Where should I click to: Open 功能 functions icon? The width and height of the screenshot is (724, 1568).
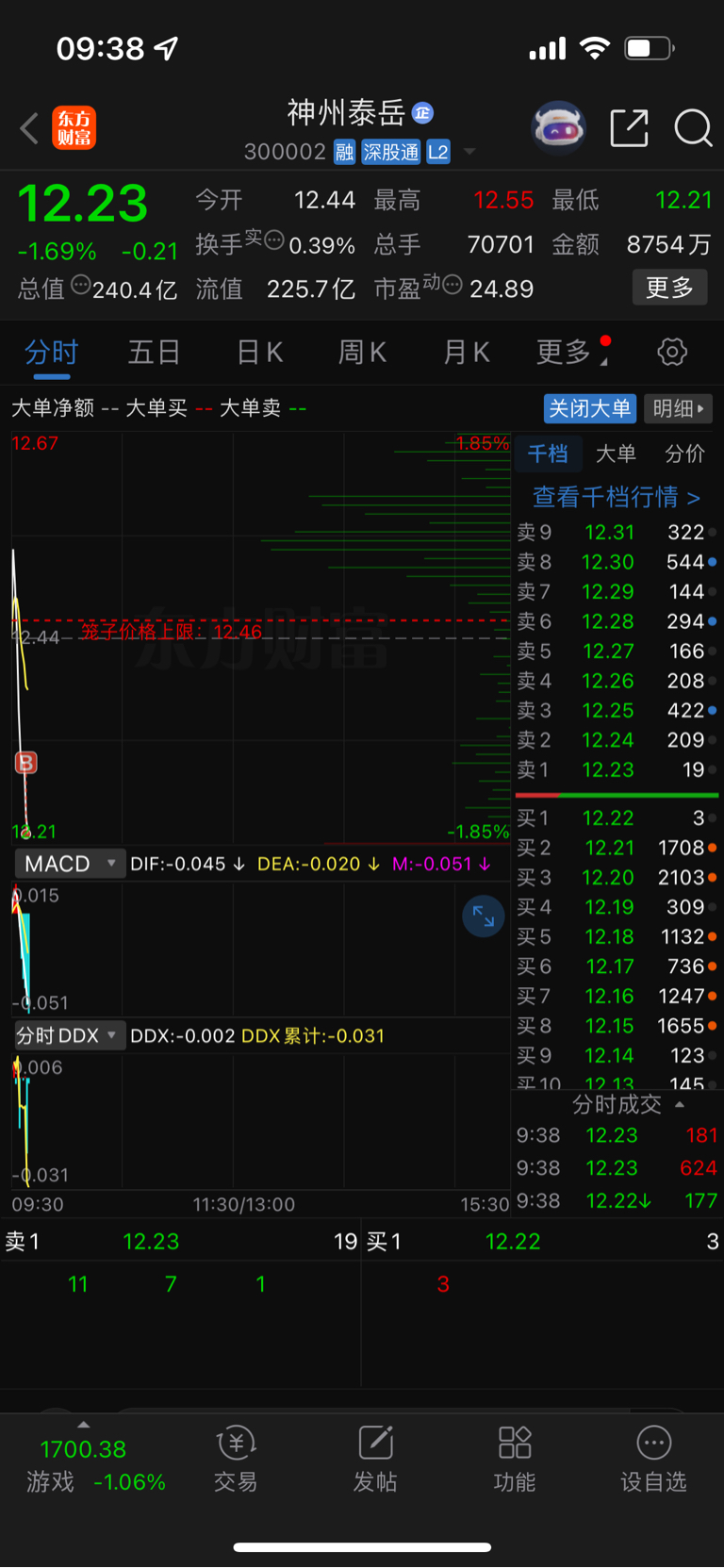pyautogui.click(x=515, y=1460)
